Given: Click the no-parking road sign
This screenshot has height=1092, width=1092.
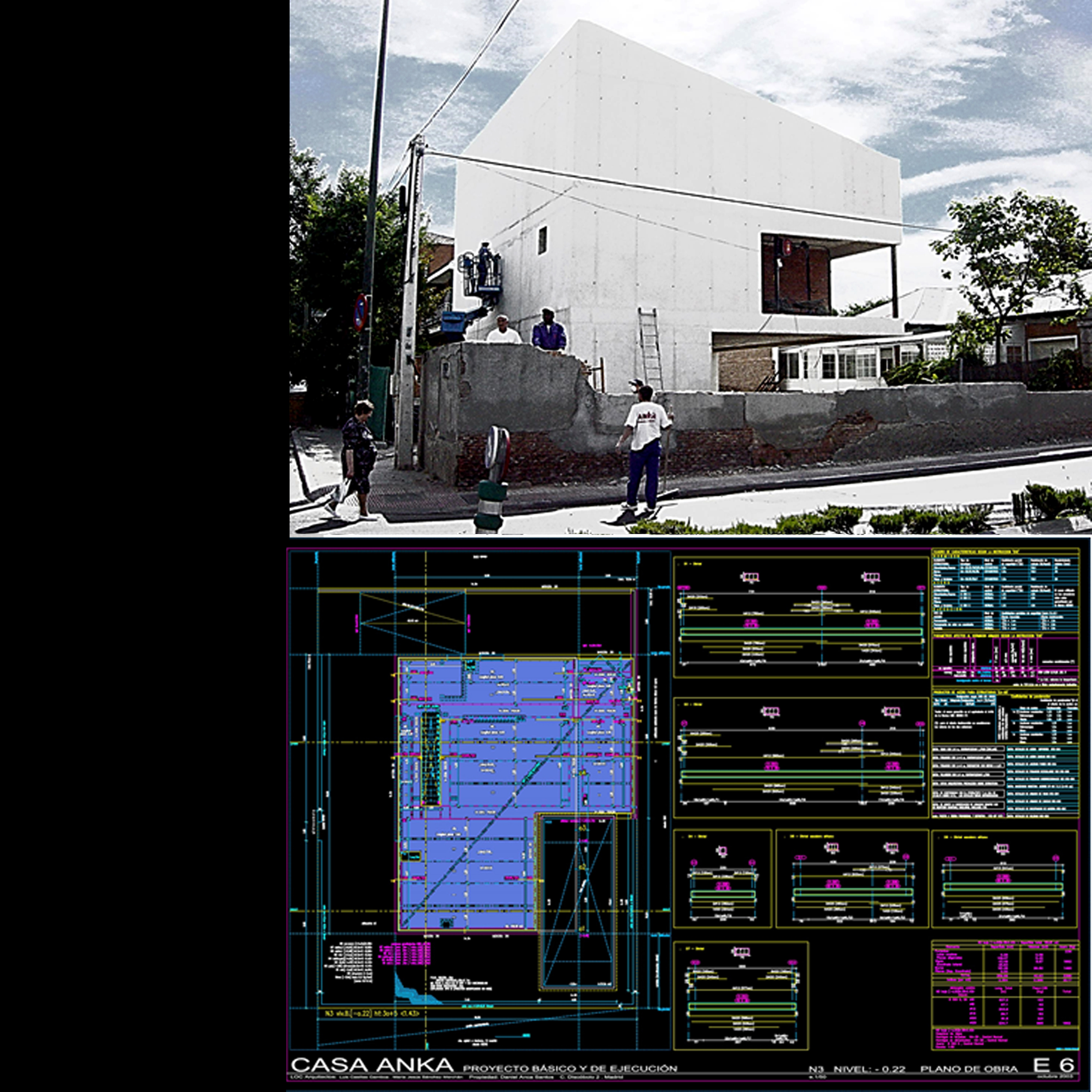Looking at the screenshot, I should [360, 313].
